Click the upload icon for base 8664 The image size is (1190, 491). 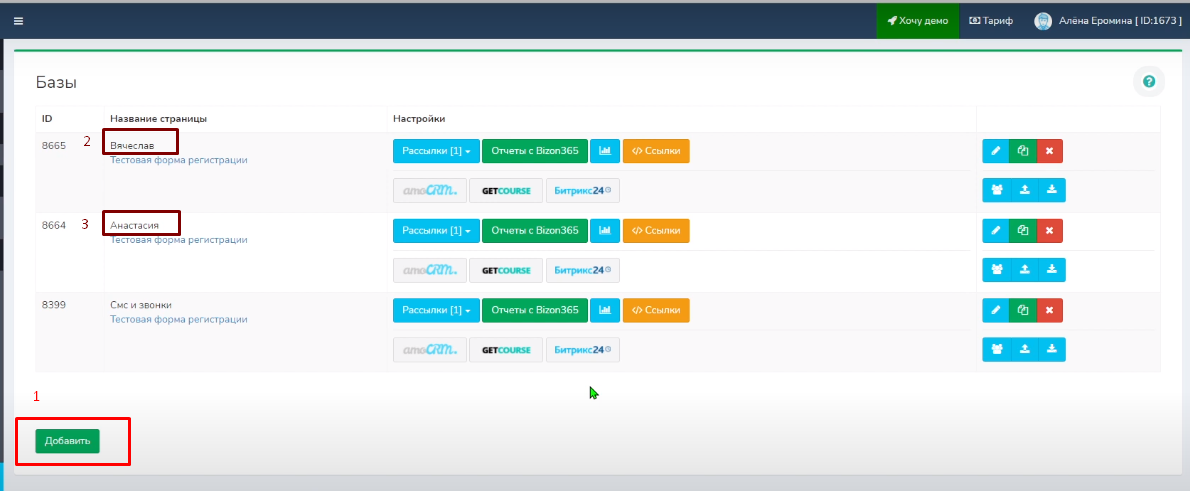(x=1024, y=270)
